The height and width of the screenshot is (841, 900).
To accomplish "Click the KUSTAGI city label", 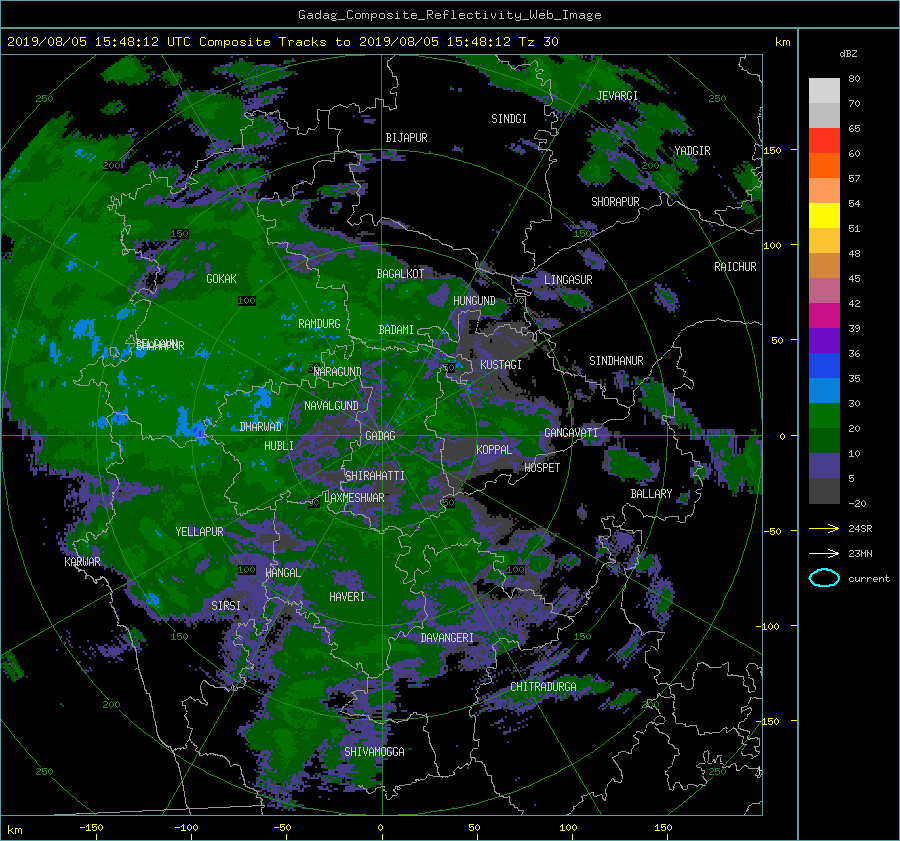I will [x=501, y=365].
